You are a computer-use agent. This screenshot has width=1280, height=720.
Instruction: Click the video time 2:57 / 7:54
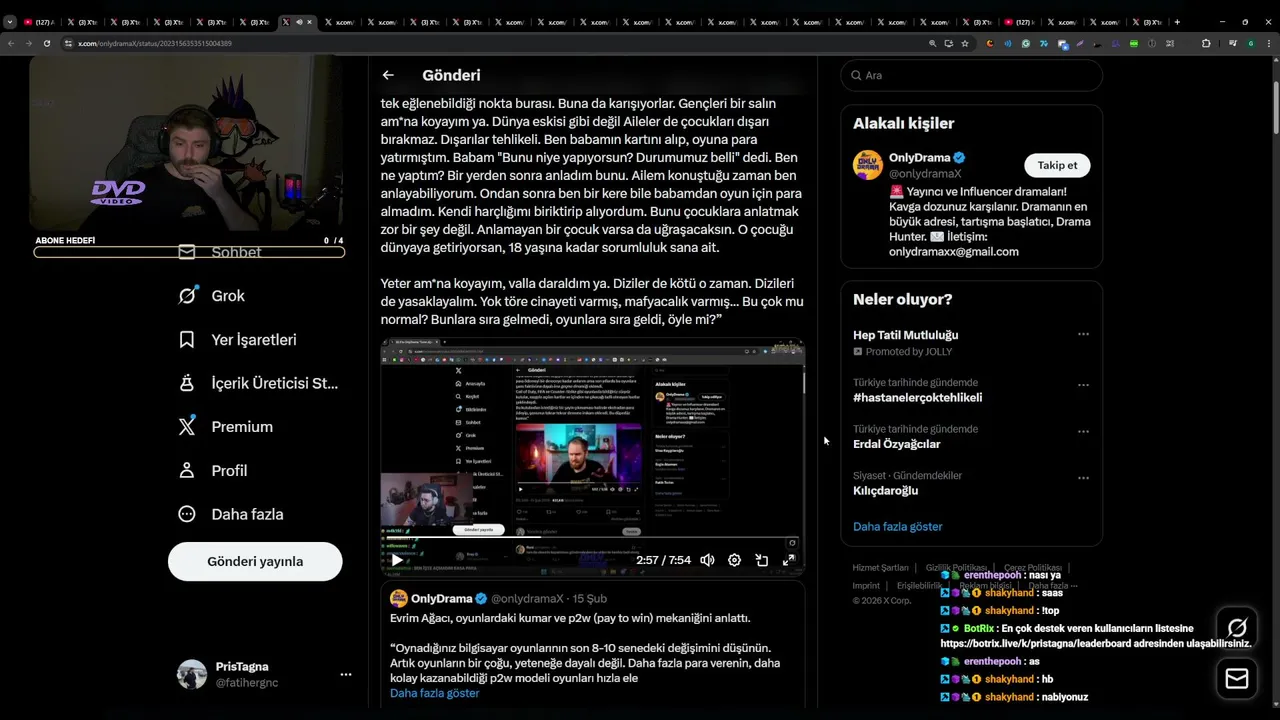(x=663, y=560)
